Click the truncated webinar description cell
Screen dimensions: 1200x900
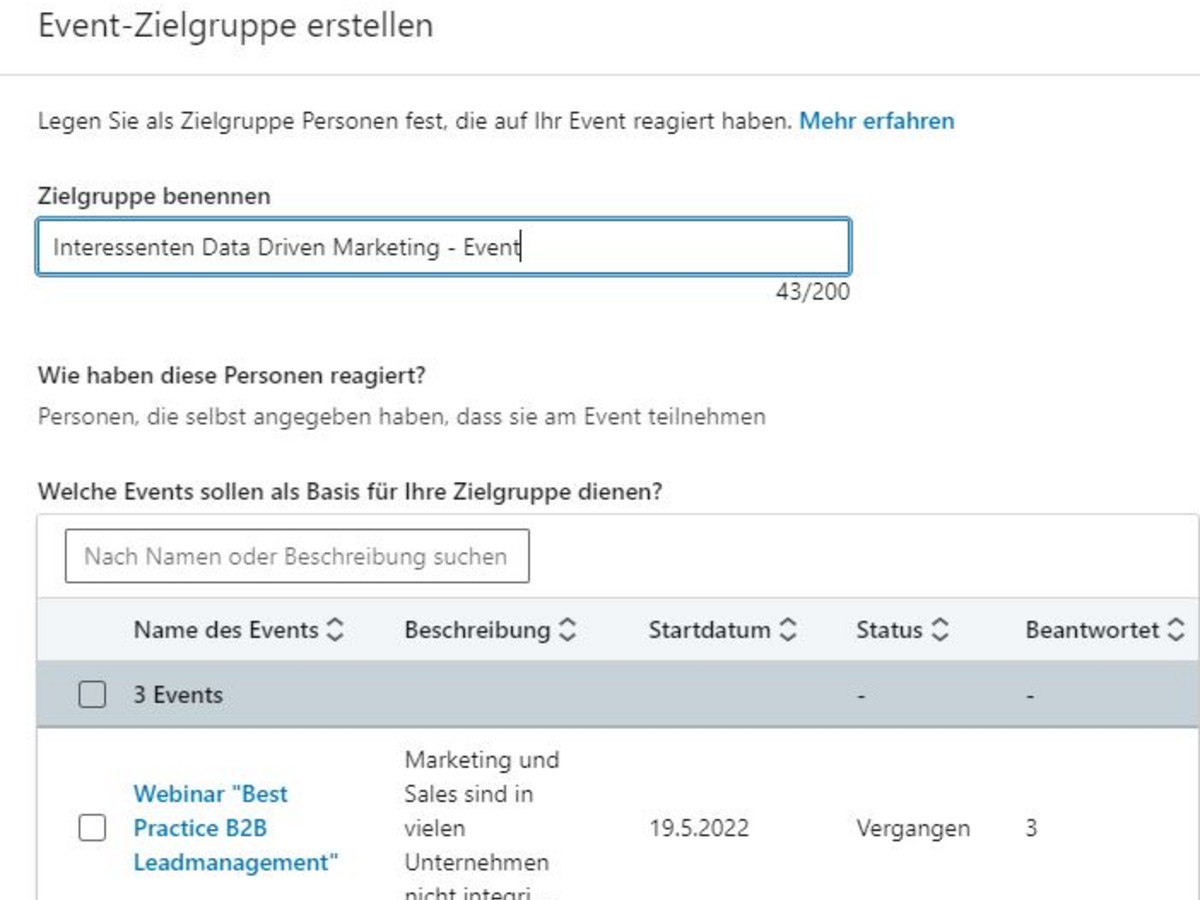481,825
